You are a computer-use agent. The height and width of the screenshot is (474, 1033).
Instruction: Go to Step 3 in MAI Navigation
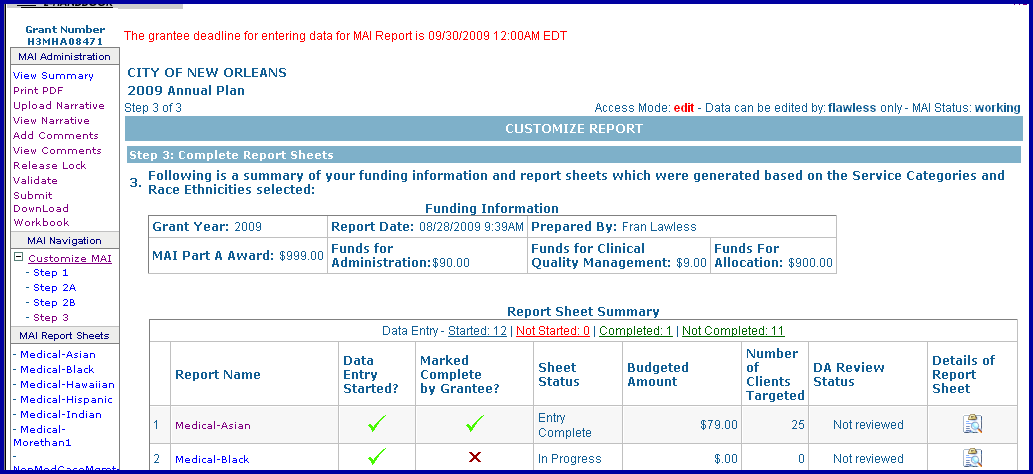[x=51, y=318]
